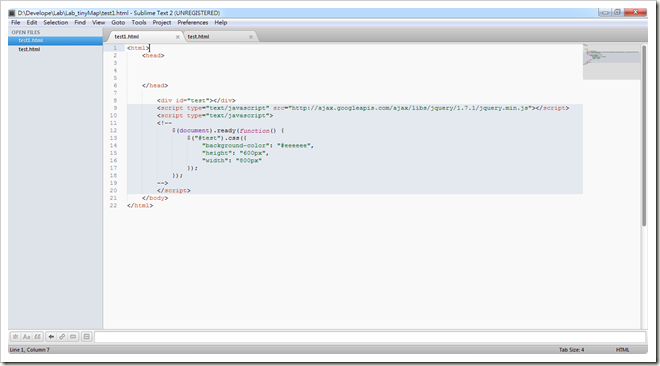This screenshot has height=366, width=660.
Task: Open the Selection menu
Action: [56, 23]
